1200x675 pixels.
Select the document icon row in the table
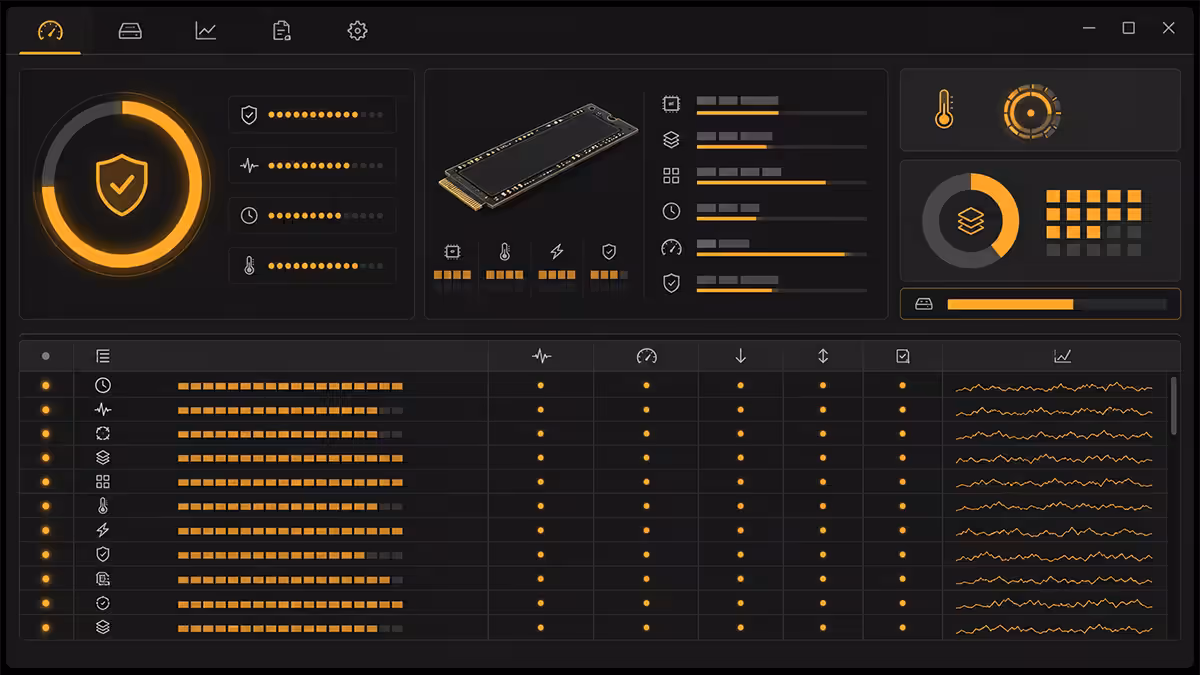tap(593, 578)
